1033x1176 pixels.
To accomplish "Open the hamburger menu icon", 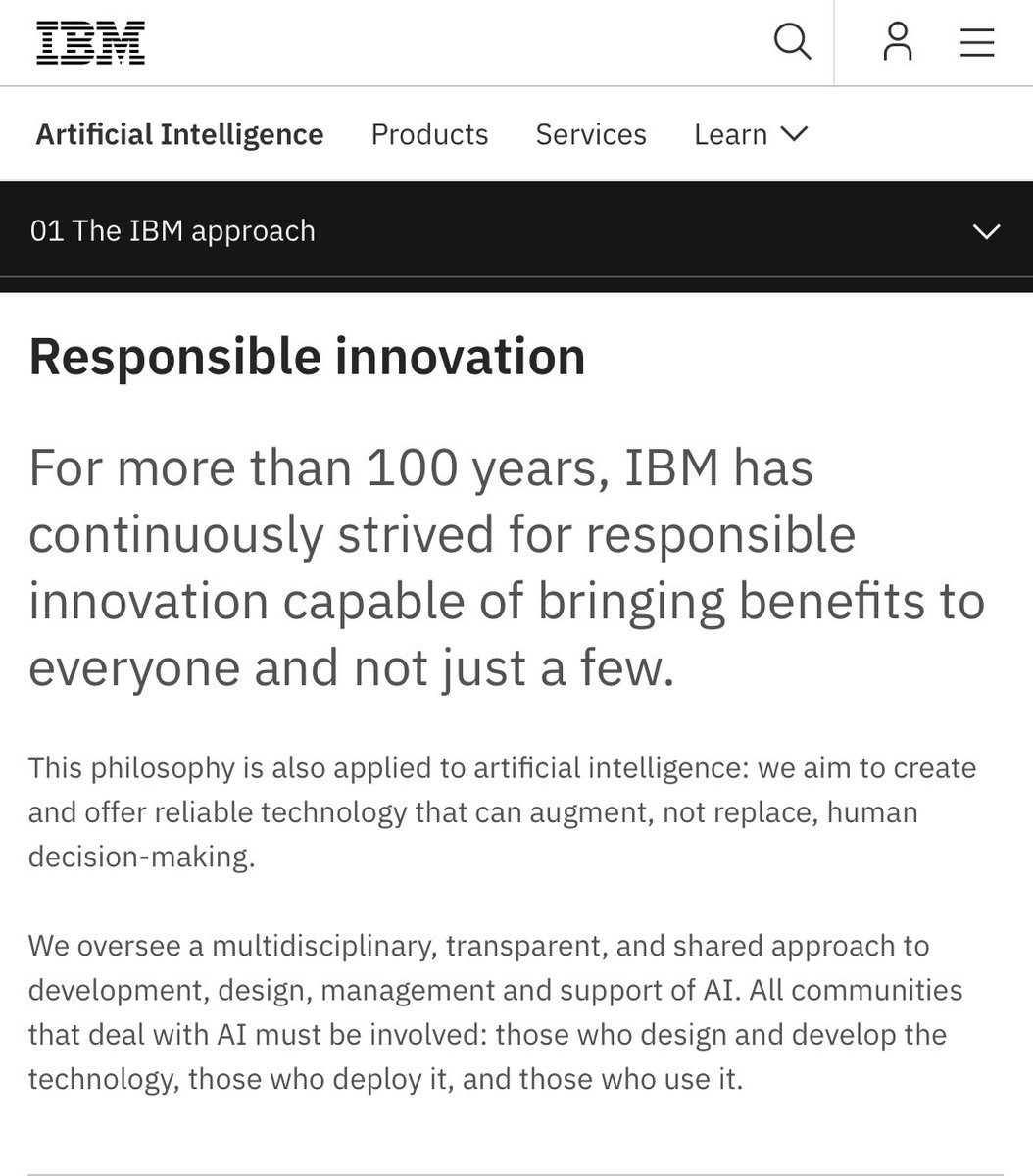I will [977, 42].
